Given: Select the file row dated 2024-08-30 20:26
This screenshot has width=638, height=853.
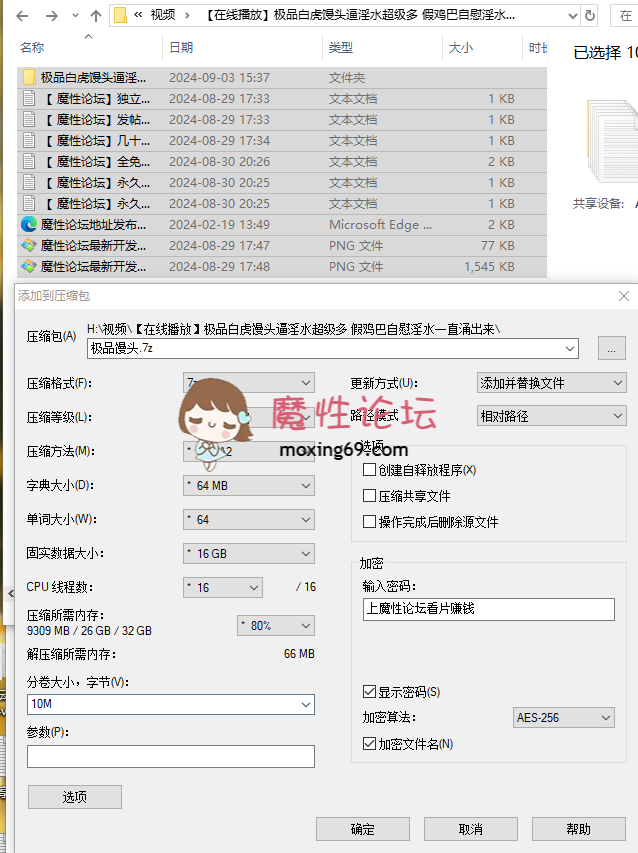Looking at the screenshot, I should tap(282, 162).
